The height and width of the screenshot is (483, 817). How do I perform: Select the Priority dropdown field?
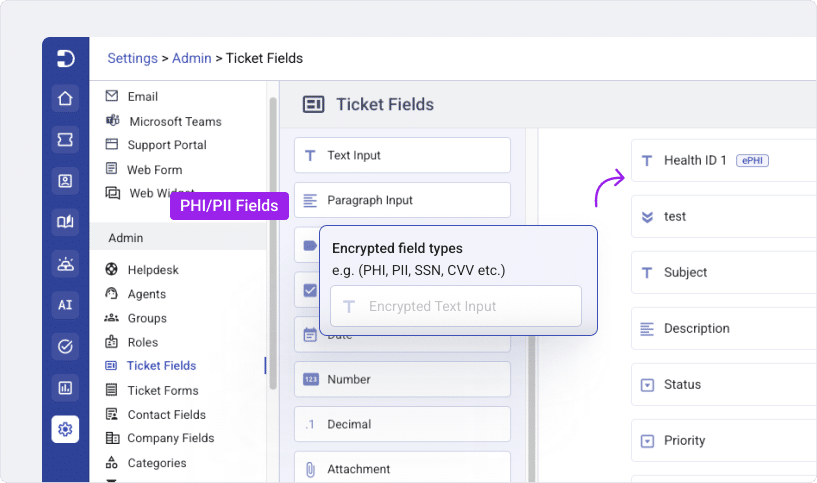pyautogui.click(x=724, y=441)
